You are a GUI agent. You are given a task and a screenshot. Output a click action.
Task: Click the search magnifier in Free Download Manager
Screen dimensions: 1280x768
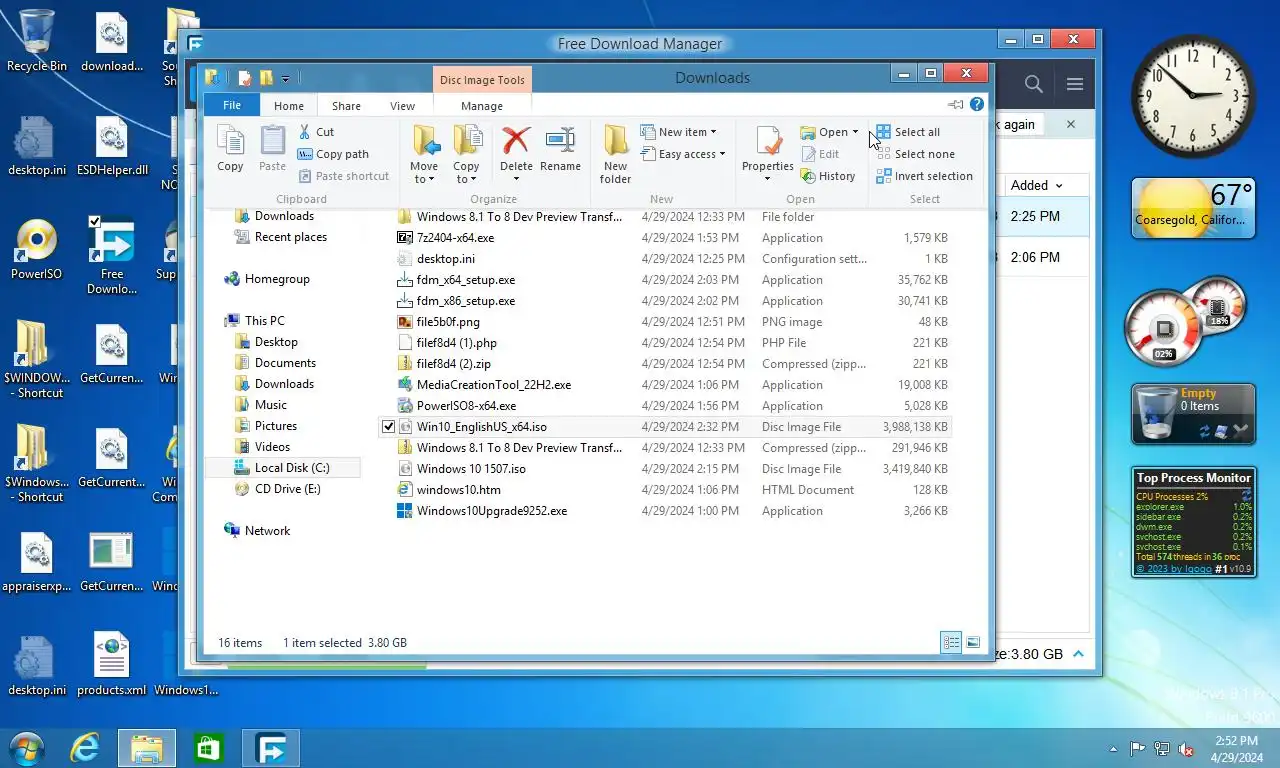coord(1034,84)
